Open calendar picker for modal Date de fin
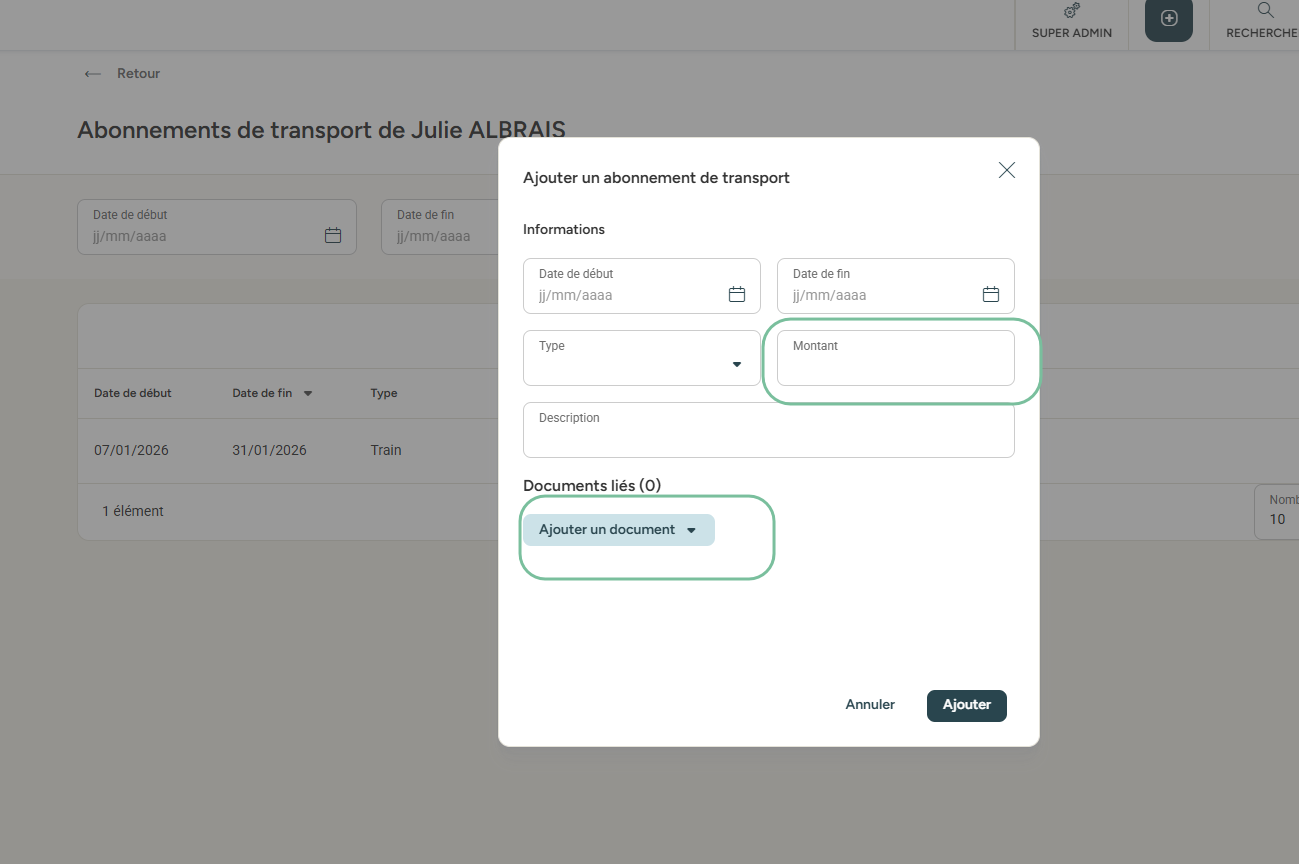The width and height of the screenshot is (1299, 864). 991,294
